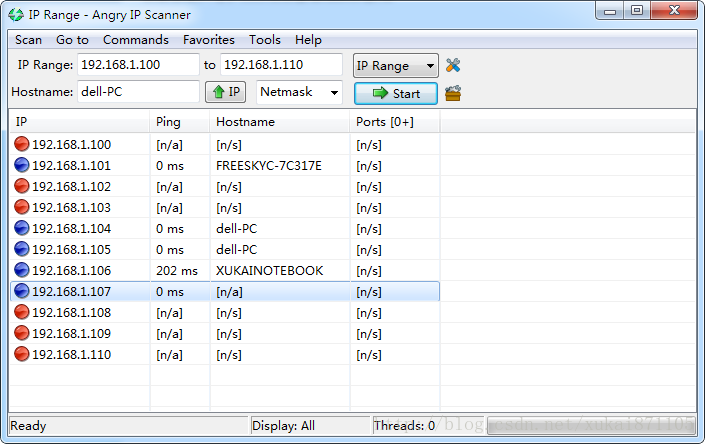Sort by the Hostname column header
The width and height of the screenshot is (705, 444).
280,122
